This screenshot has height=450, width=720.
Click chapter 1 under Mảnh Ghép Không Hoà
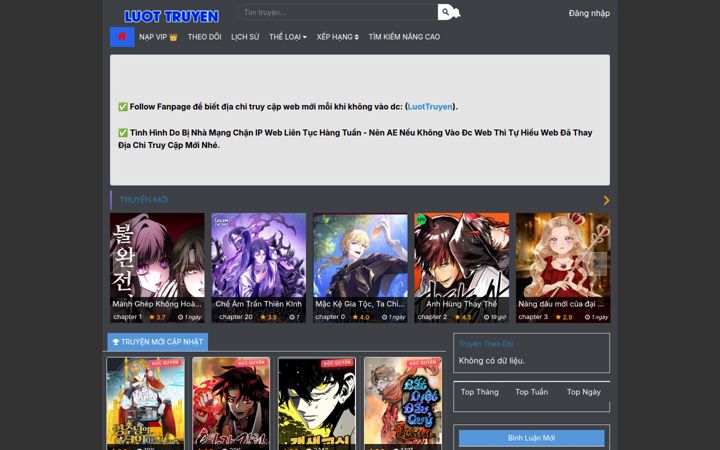click(x=128, y=317)
